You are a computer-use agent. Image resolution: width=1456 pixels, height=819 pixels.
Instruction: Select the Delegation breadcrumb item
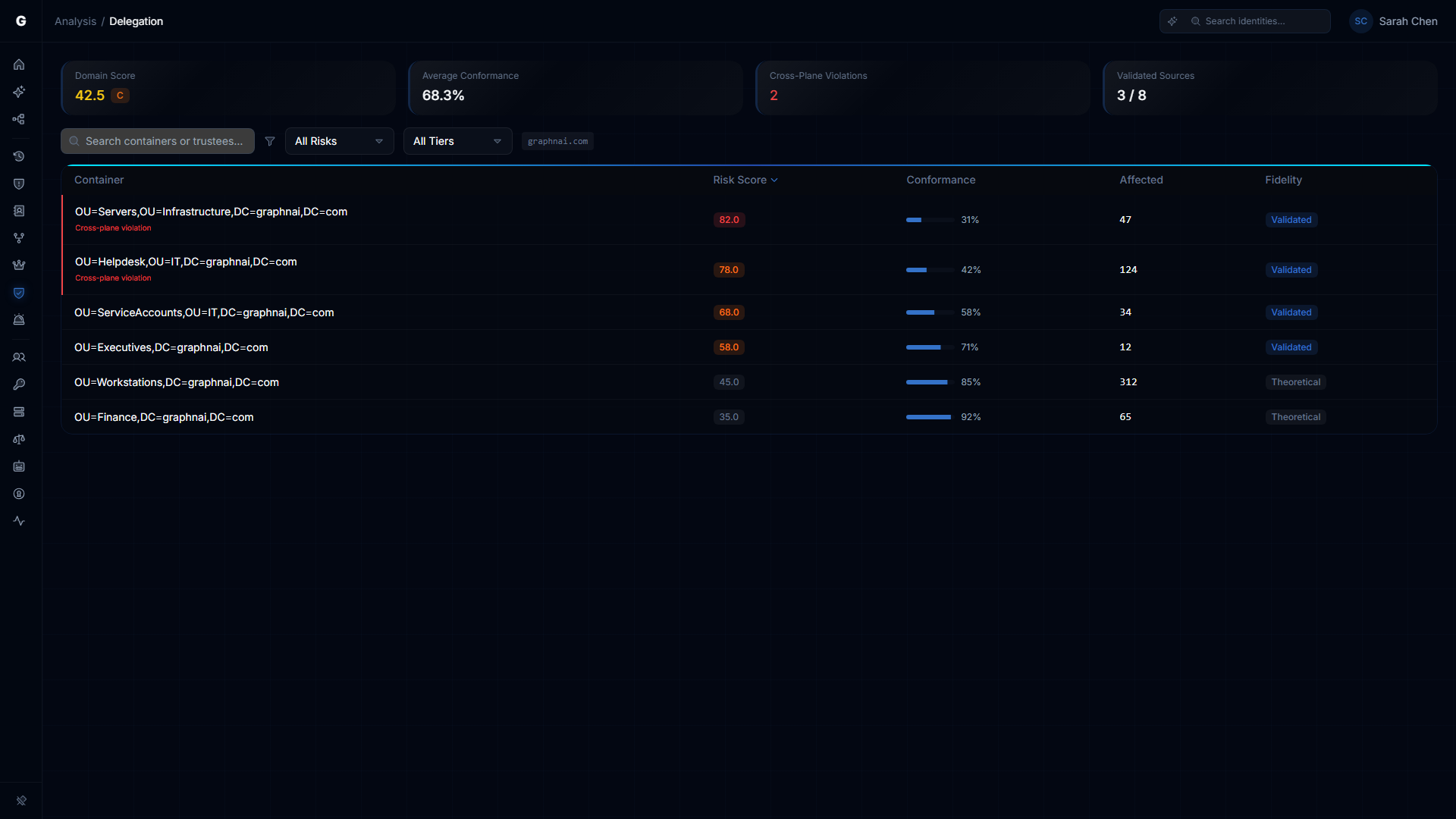pos(136,21)
